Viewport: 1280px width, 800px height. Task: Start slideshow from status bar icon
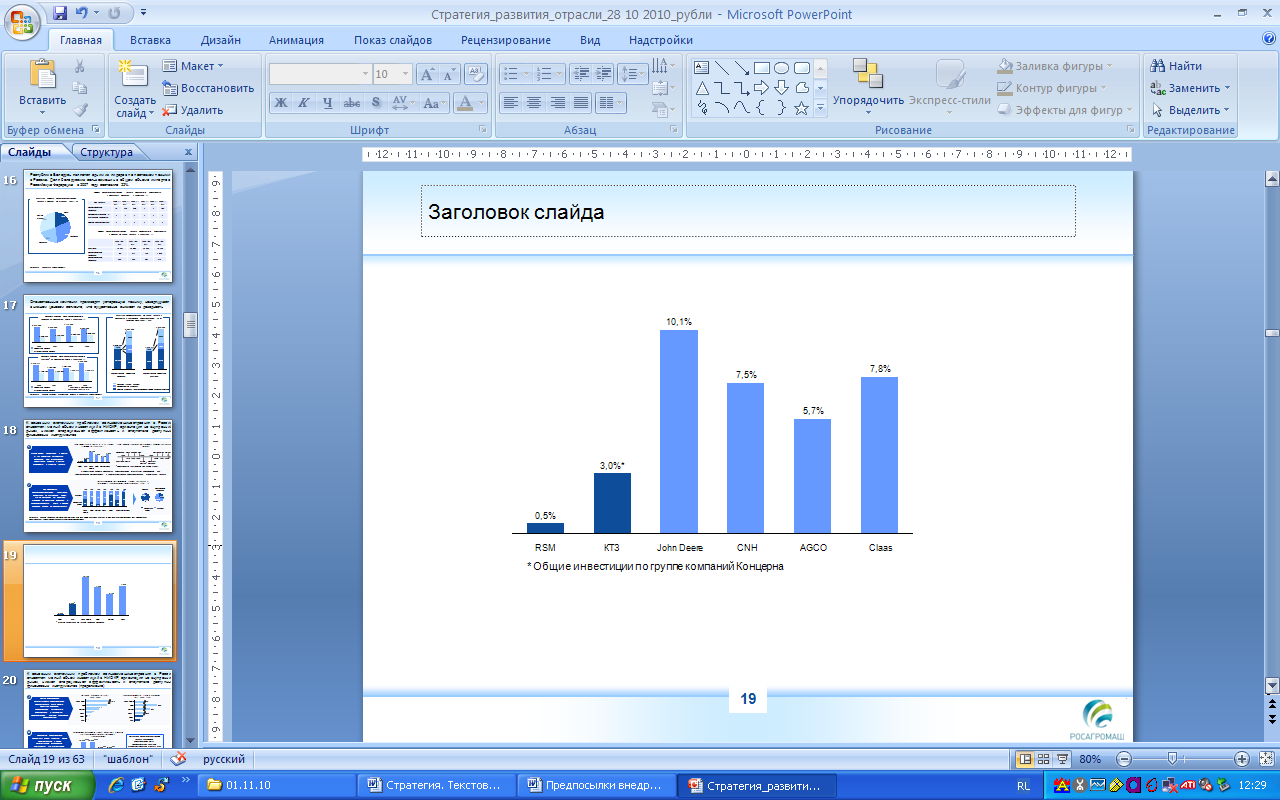(x=1062, y=759)
